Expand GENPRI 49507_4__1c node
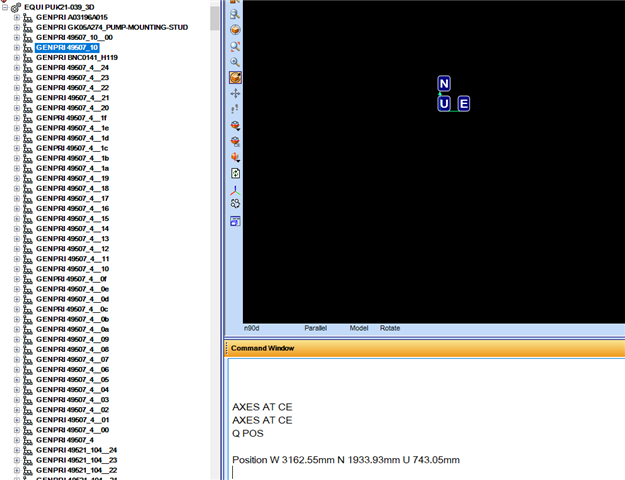The width and height of the screenshot is (625, 480). 17,148
